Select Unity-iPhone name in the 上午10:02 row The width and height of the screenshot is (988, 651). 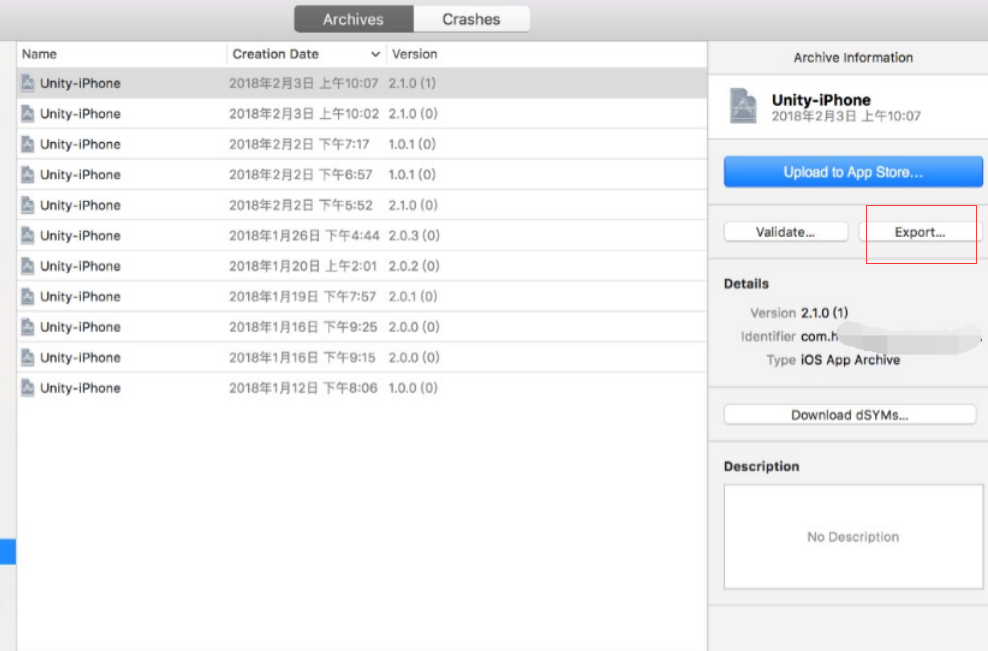click(x=80, y=113)
